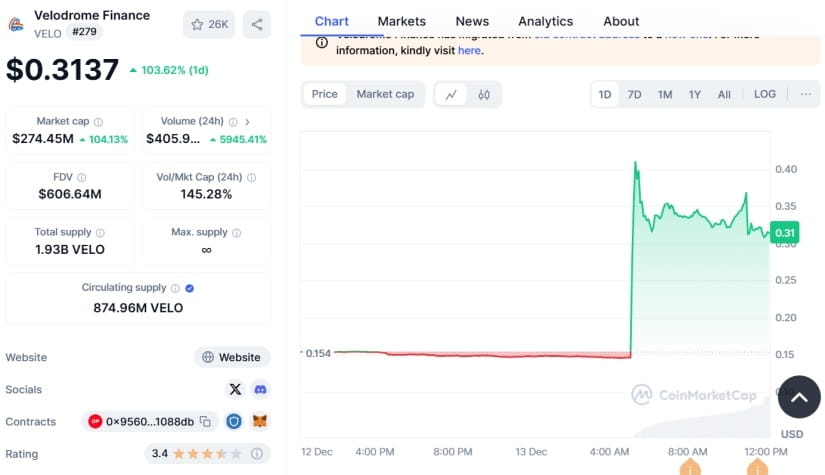This screenshot has height=475, width=825.
Task: Open chart more options ellipsis menu
Action: click(x=806, y=94)
